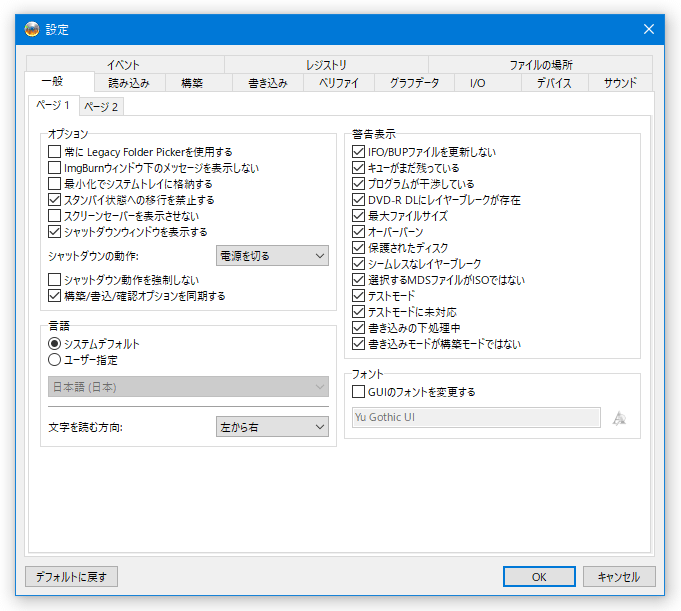Screen dimensions: 681x611
Task: Enable 最小化でシステムトレイに格納する checkbox
Action: point(54,184)
